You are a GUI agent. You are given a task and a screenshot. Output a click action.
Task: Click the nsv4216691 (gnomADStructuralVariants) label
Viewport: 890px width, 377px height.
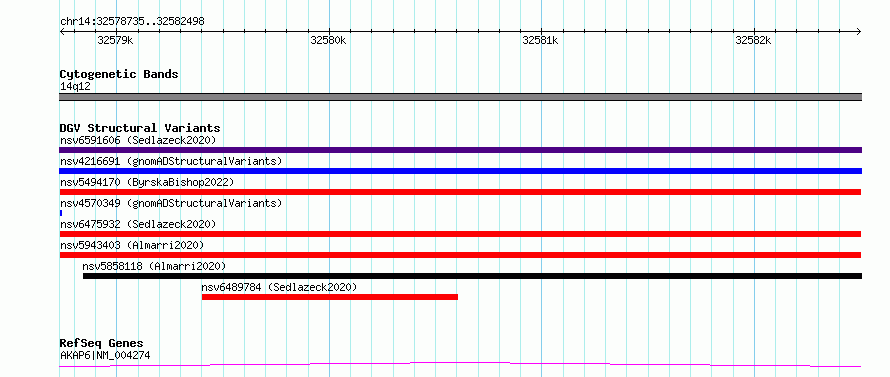click(171, 161)
